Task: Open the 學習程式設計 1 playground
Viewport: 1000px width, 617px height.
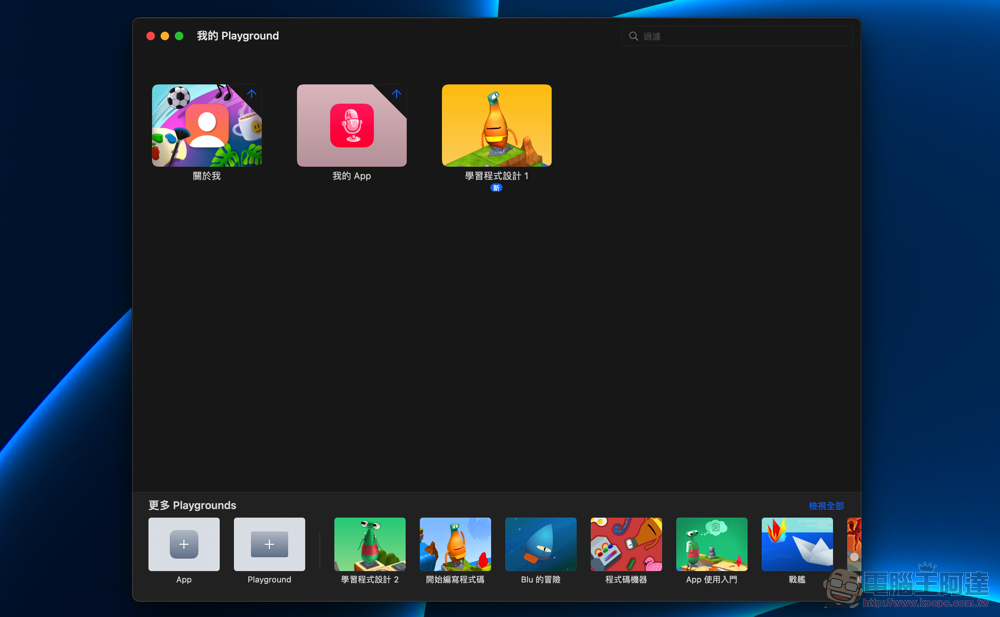Action: [x=496, y=125]
